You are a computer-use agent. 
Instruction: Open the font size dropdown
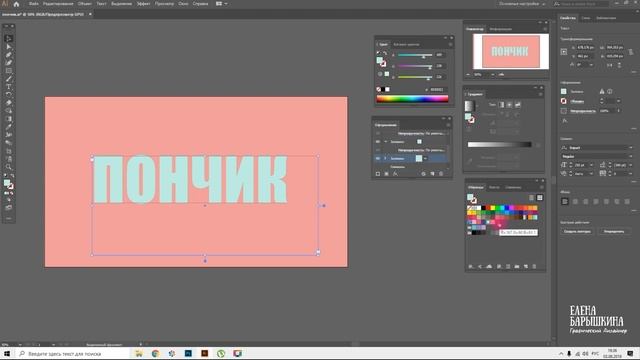click(591, 165)
